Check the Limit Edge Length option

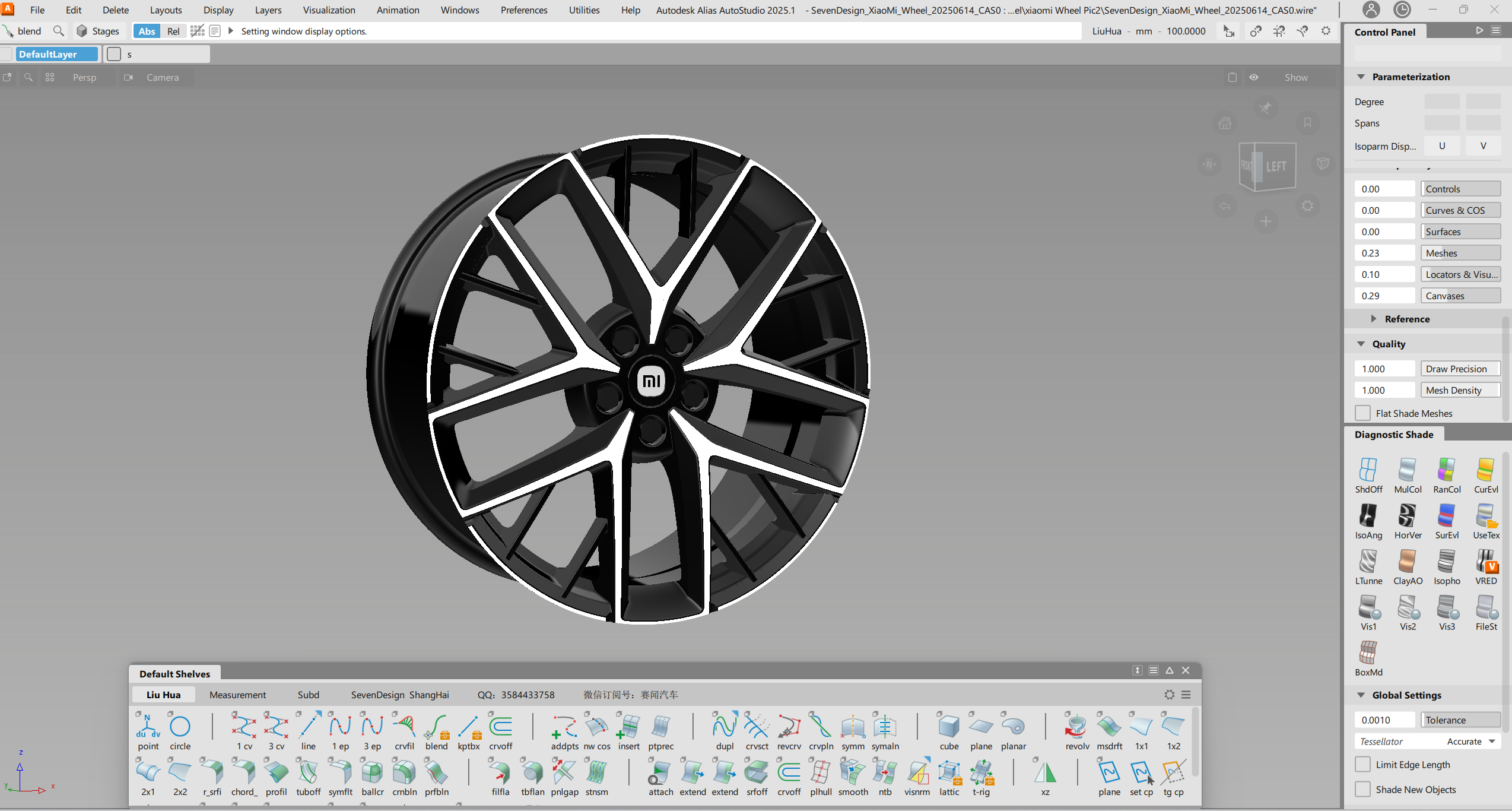coord(1363,765)
